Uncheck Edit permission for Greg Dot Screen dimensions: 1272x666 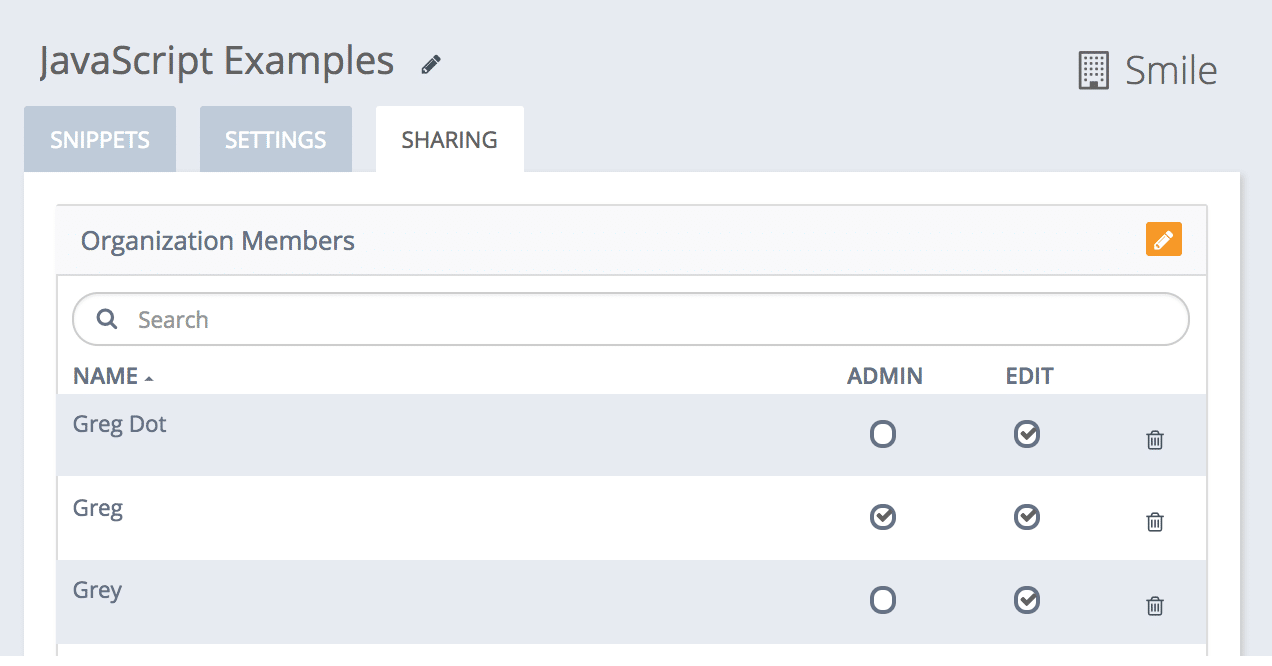(x=1027, y=434)
